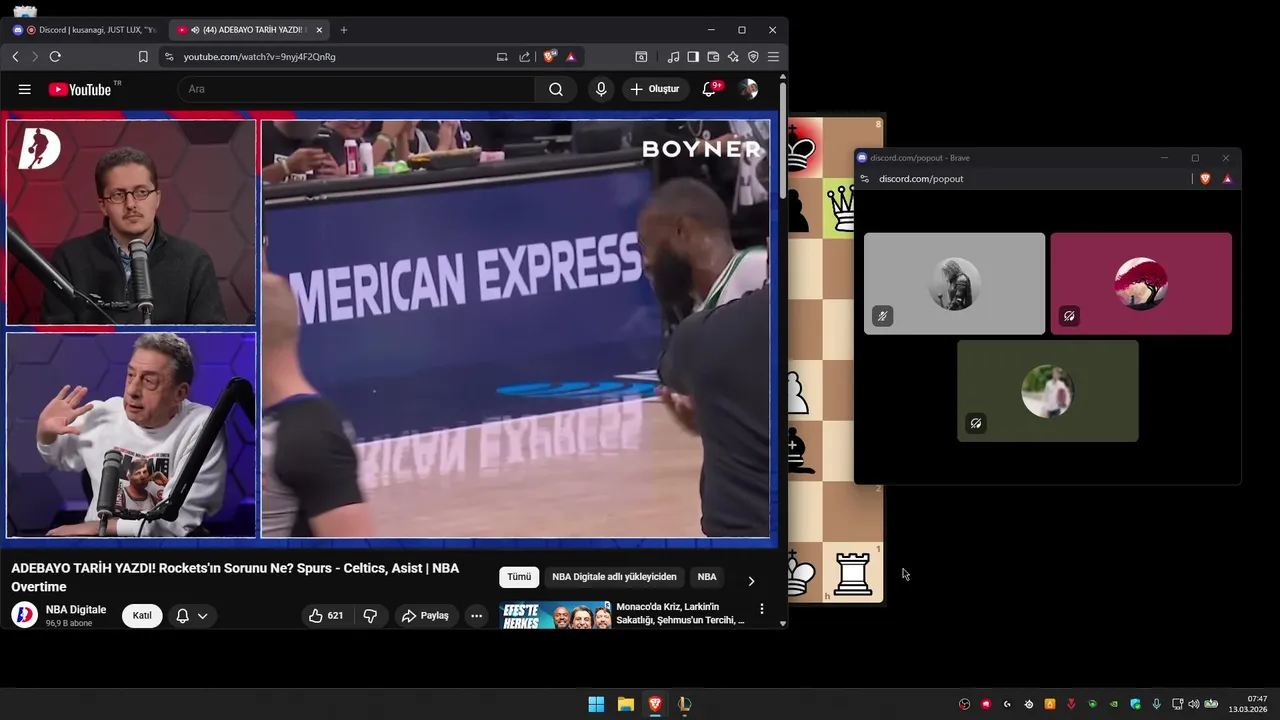1280x720 pixels.
Task: Focus the YouTube Ara search field
Action: tap(357, 89)
